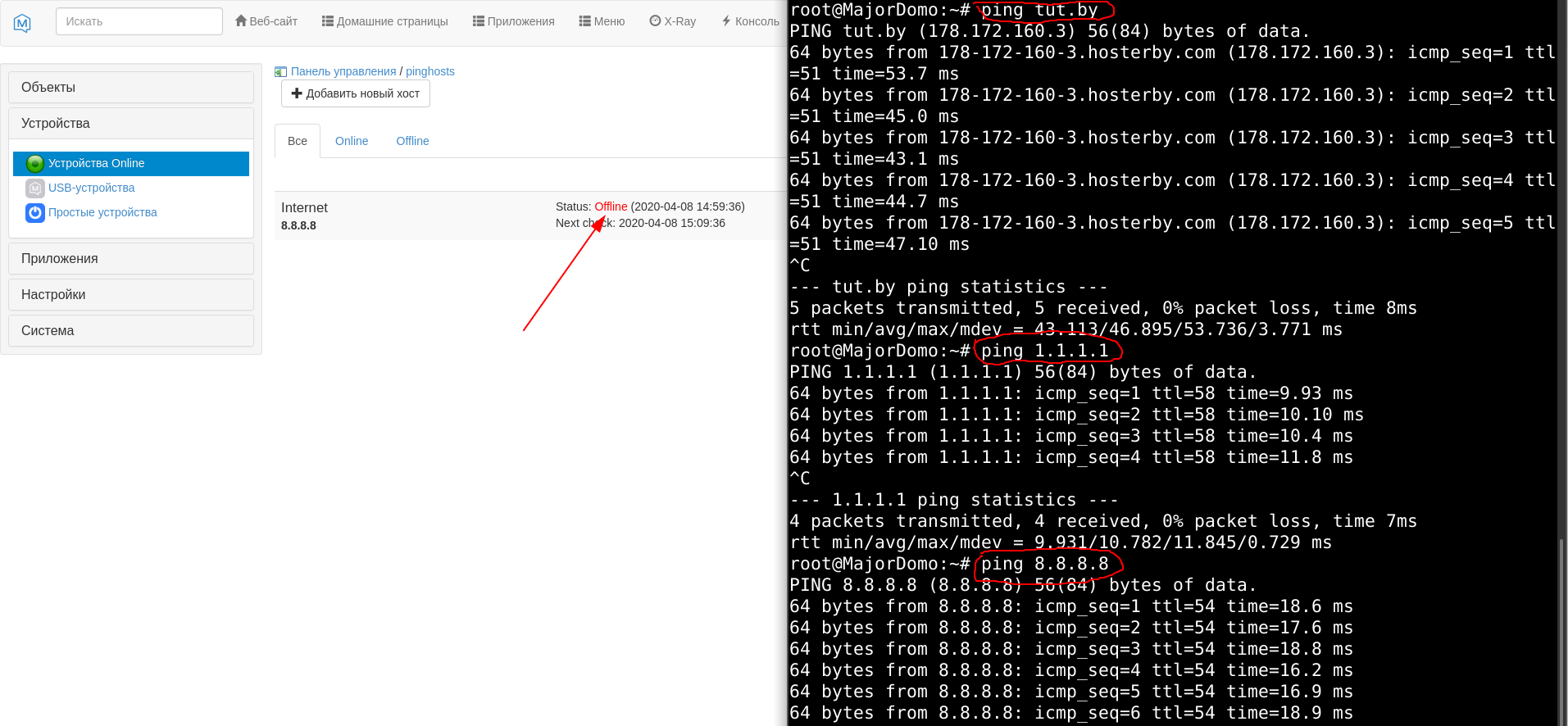Open the Домашние страницы menu

point(385,21)
